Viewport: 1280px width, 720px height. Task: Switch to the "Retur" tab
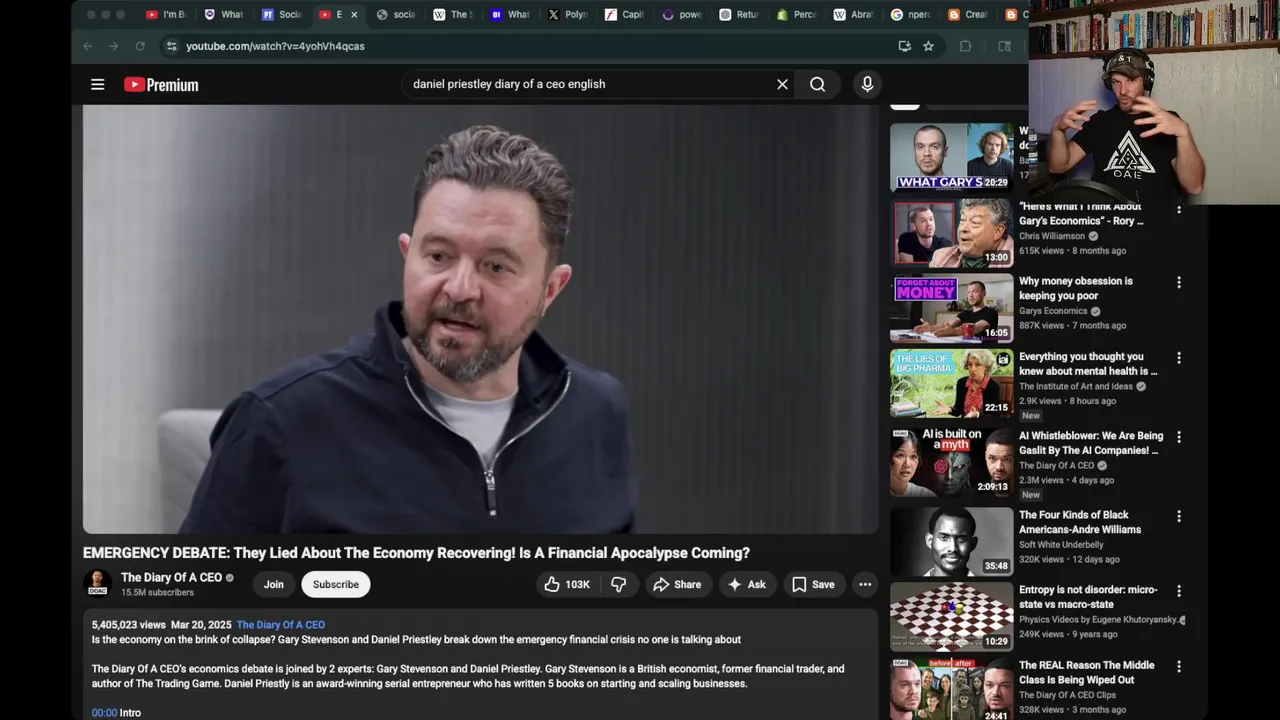[x=740, y=15]
